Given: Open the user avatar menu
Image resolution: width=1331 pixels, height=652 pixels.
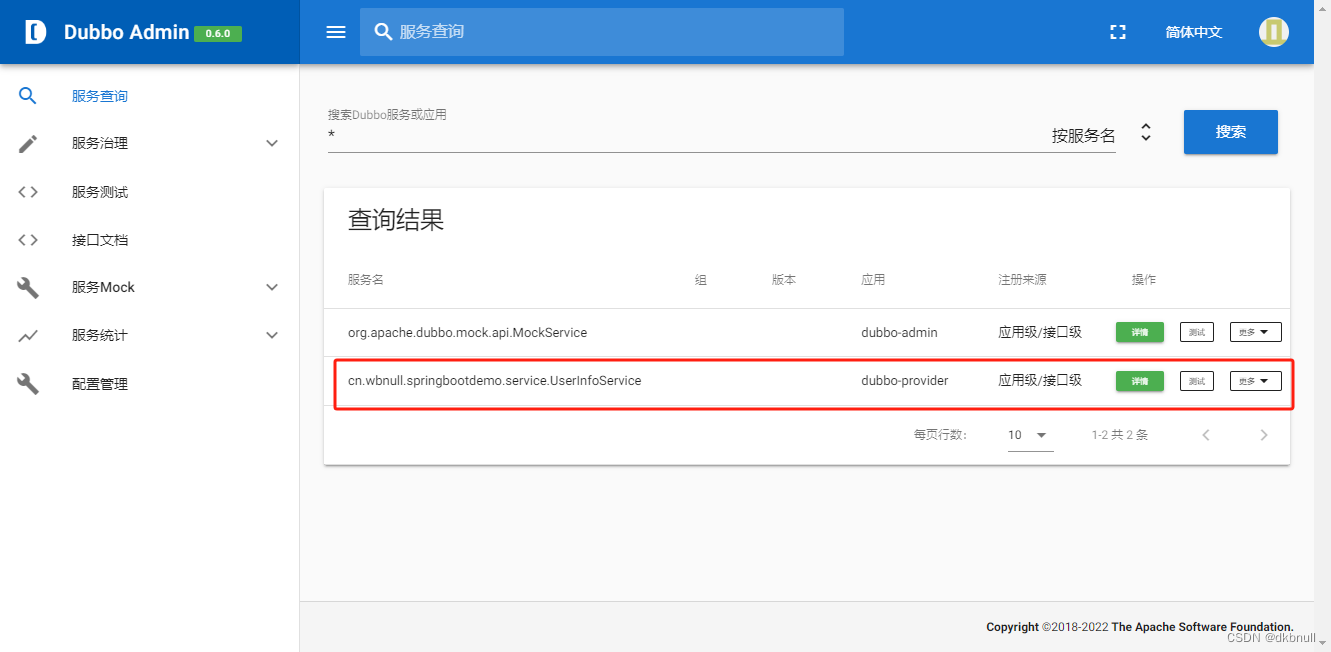Looking at the screenshot, I should pos(1273,32).
